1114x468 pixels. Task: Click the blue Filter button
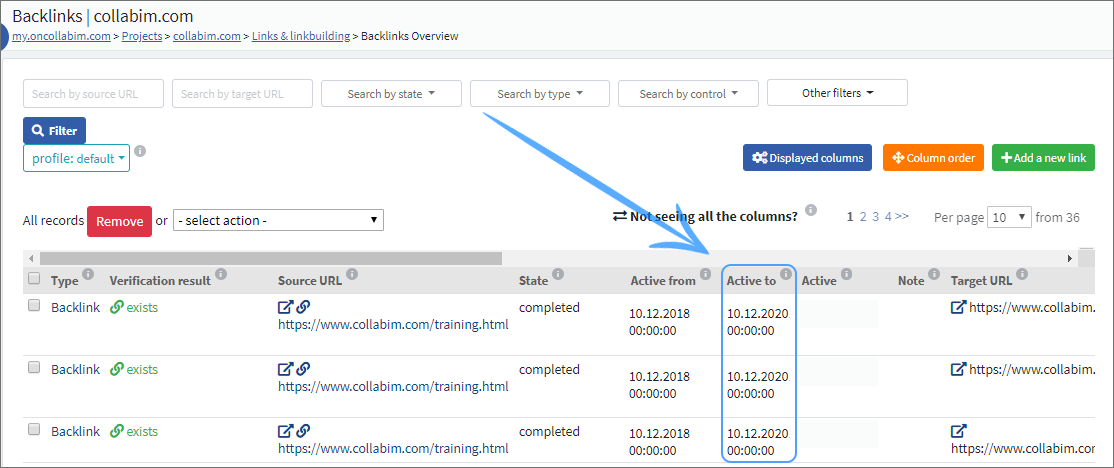[55, 131]
